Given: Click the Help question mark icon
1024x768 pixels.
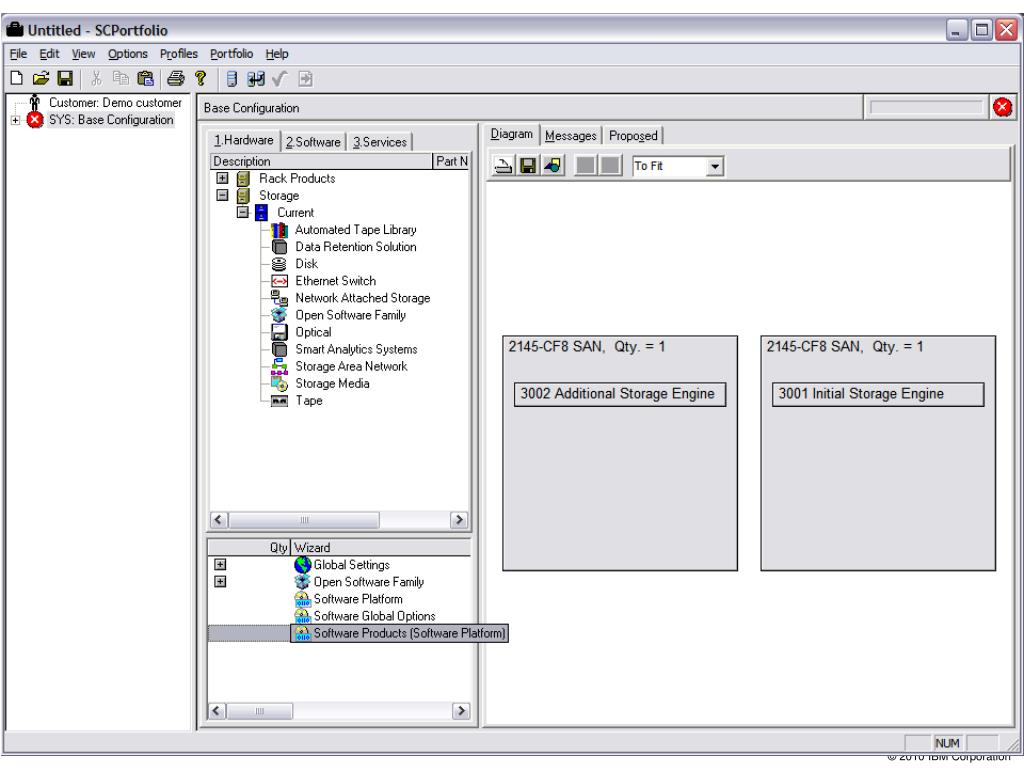Looking at the screenshot, I should [x=200, y=79].
